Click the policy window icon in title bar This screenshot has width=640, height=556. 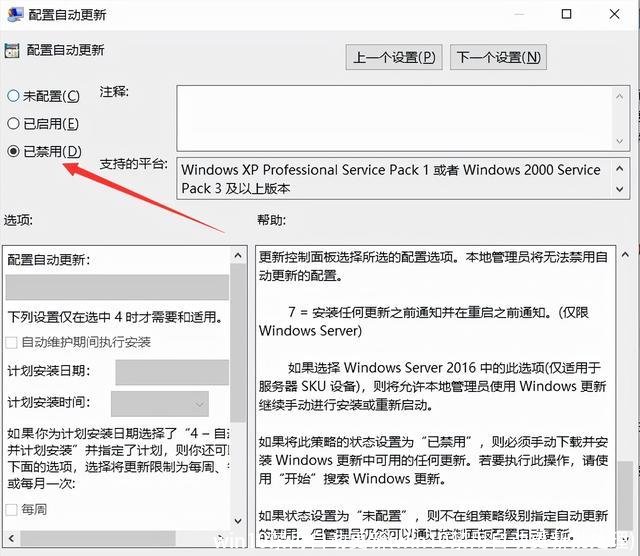coord(15,14)
